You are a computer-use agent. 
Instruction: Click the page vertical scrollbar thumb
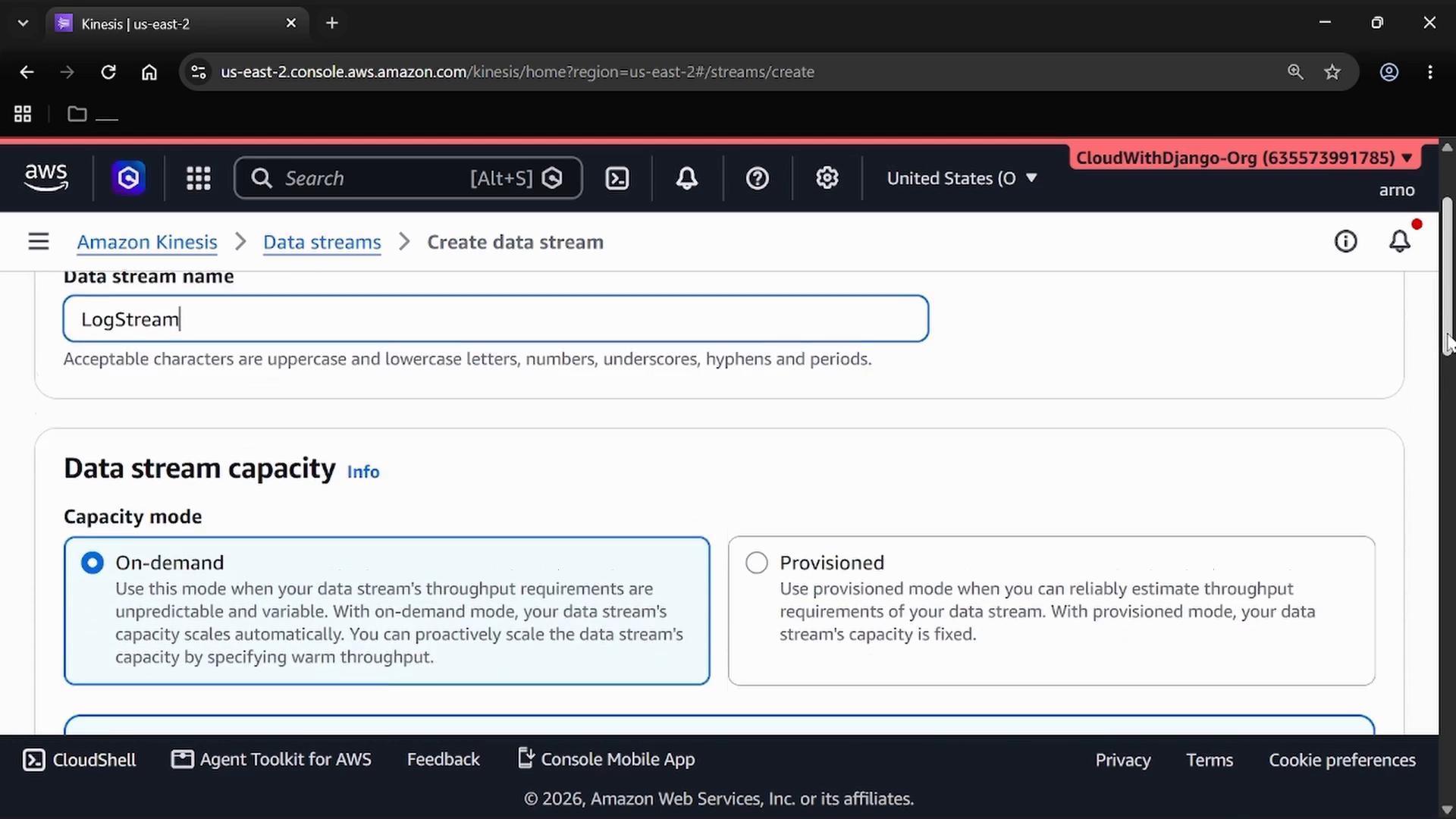coord(1447,277)
